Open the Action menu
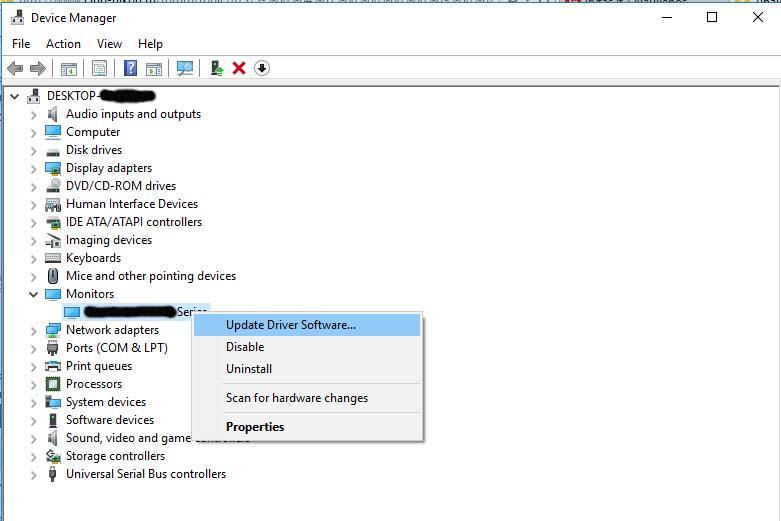781x521 pixels. (x=63, y=44)
